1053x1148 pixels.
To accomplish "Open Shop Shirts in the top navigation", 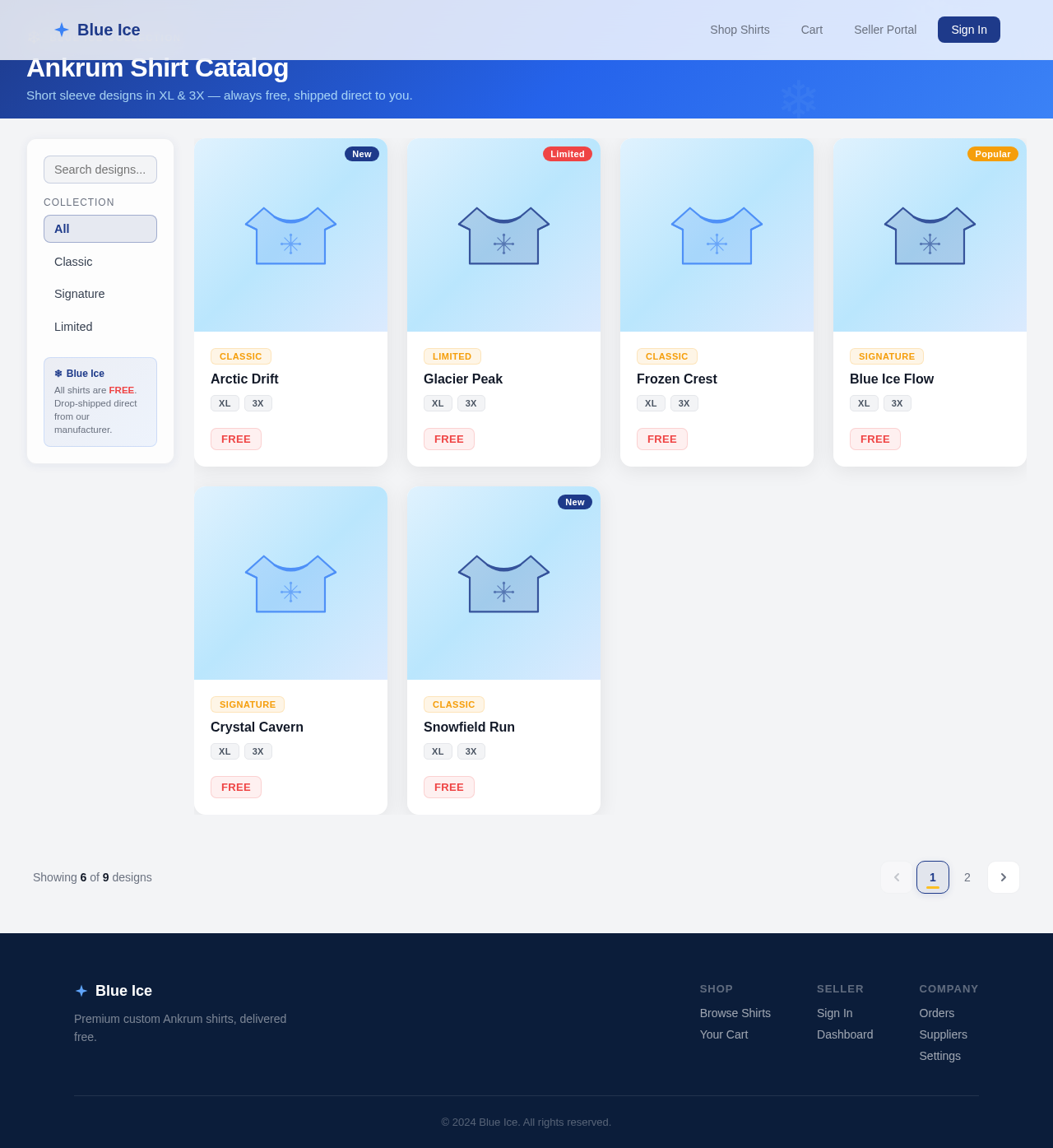I will coord(740,30).
